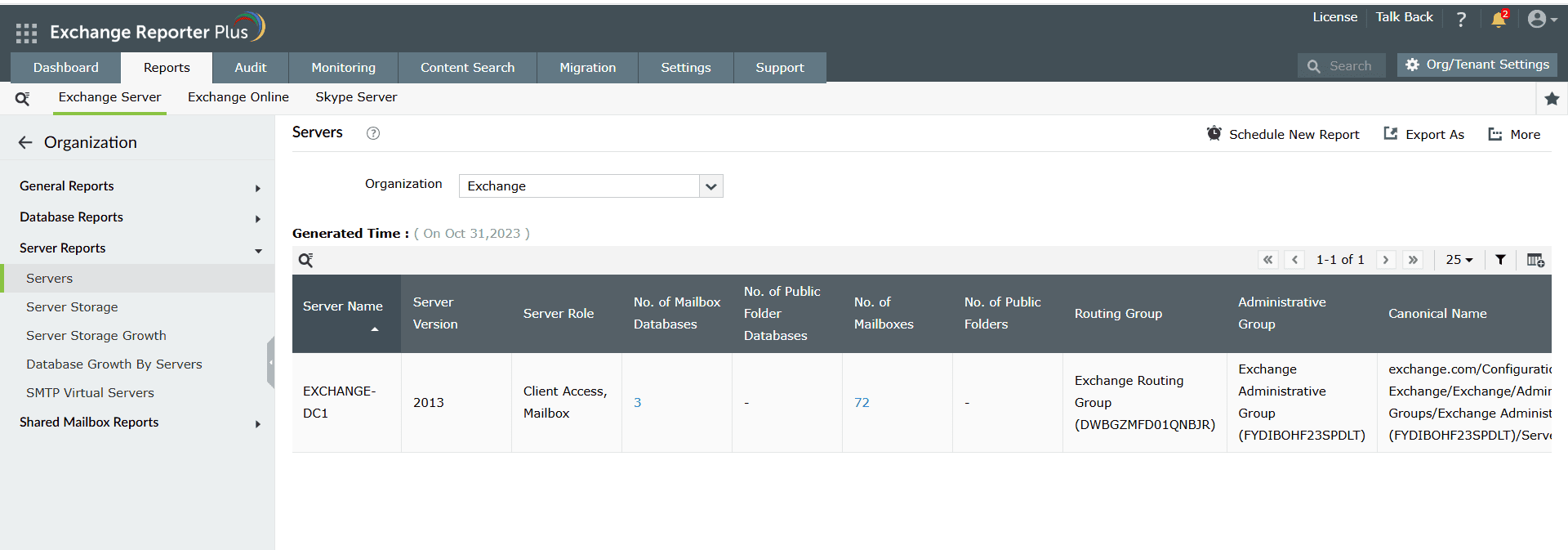
Task: Click the Servers report help icon
Action: [x=373, y=133]
